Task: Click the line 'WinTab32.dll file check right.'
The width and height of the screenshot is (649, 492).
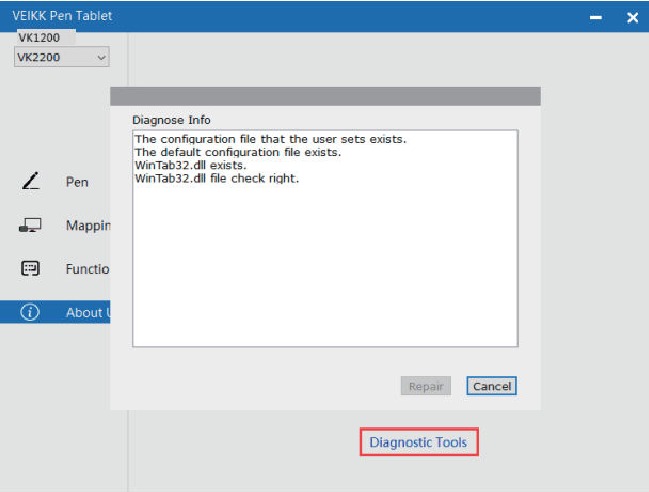Action: coord(217,178)
